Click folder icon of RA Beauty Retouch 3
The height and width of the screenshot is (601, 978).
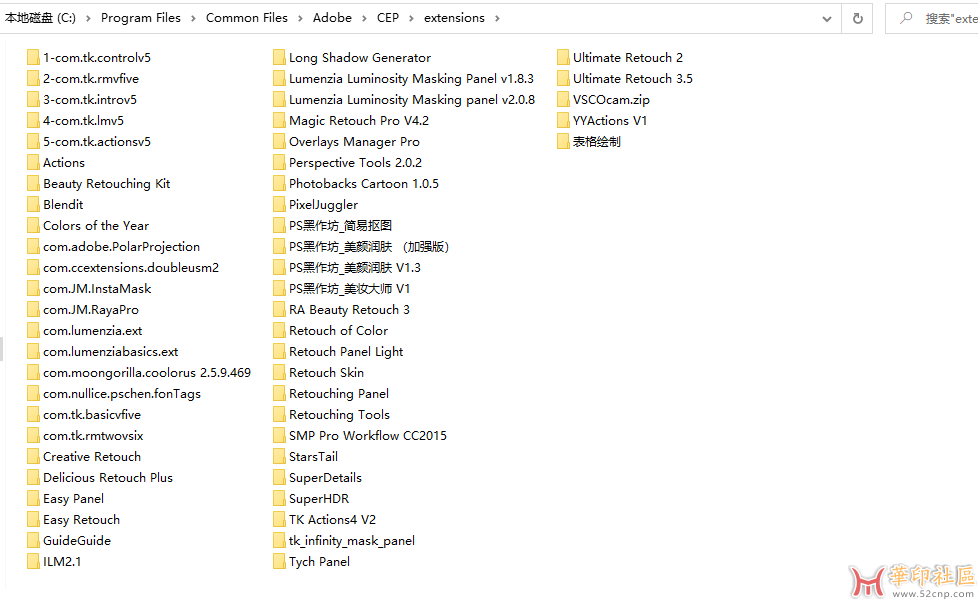click(279, 310)
